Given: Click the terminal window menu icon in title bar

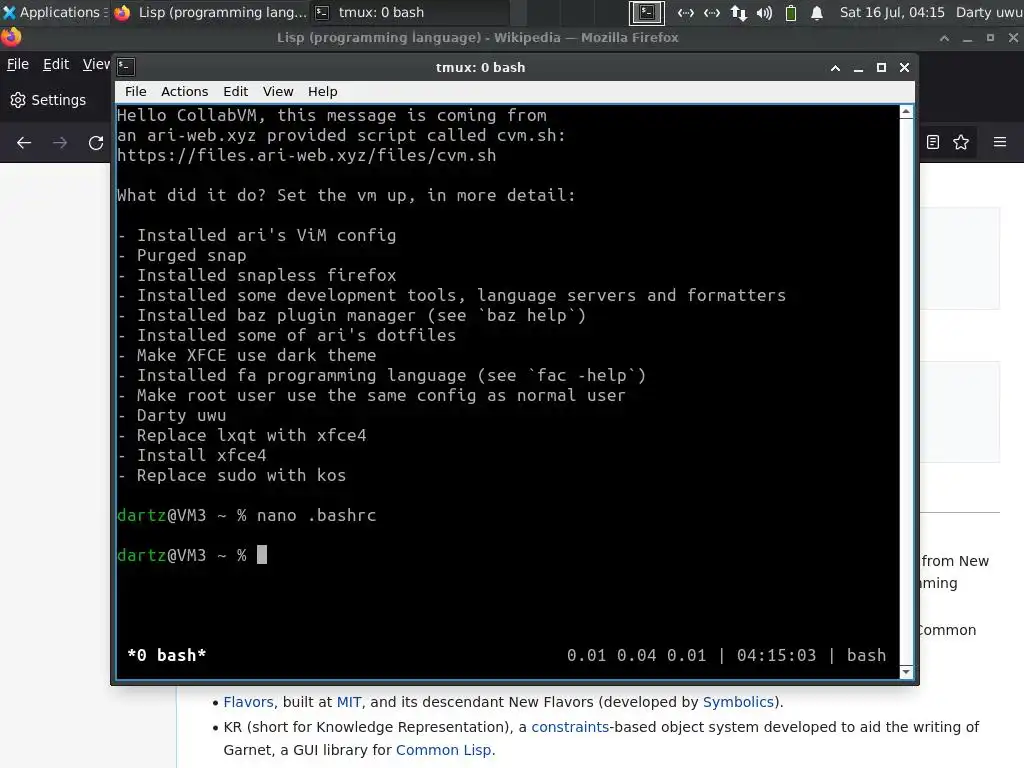Looking at the screenshot, I should pyautogui.click(x=126, y=67).
